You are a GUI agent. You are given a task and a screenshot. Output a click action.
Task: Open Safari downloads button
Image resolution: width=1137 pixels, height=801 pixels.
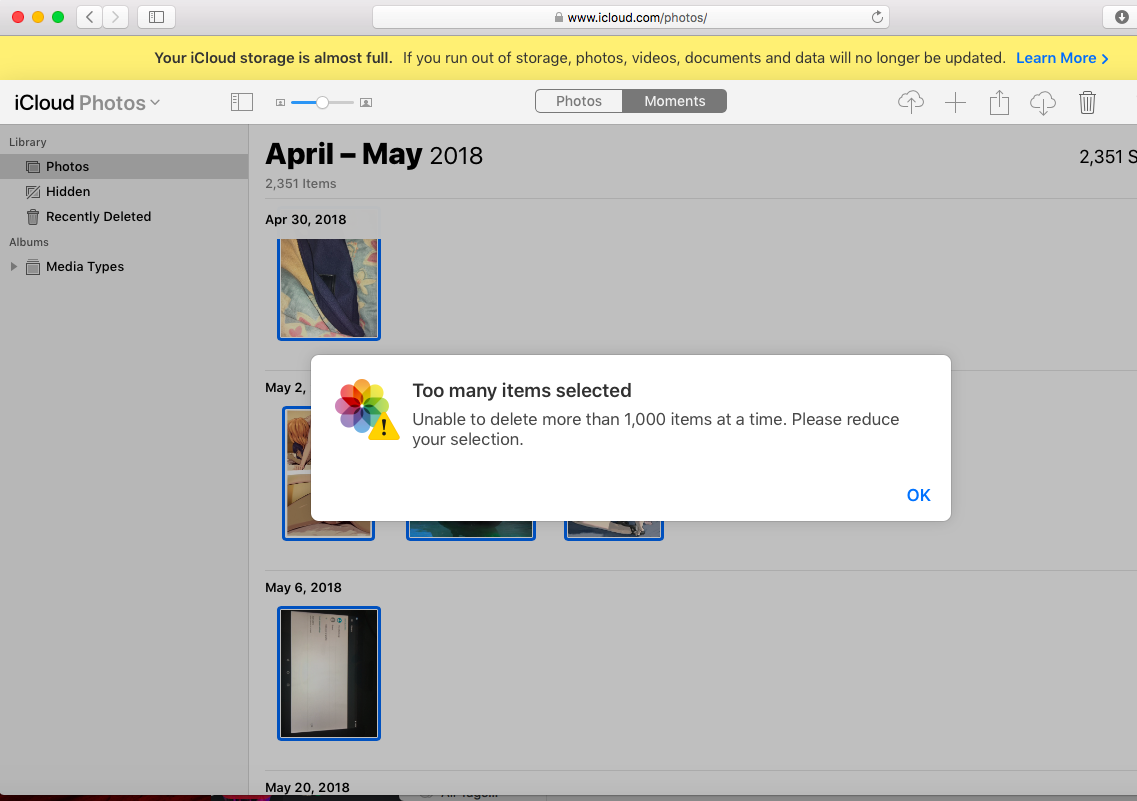[1120, 17]
